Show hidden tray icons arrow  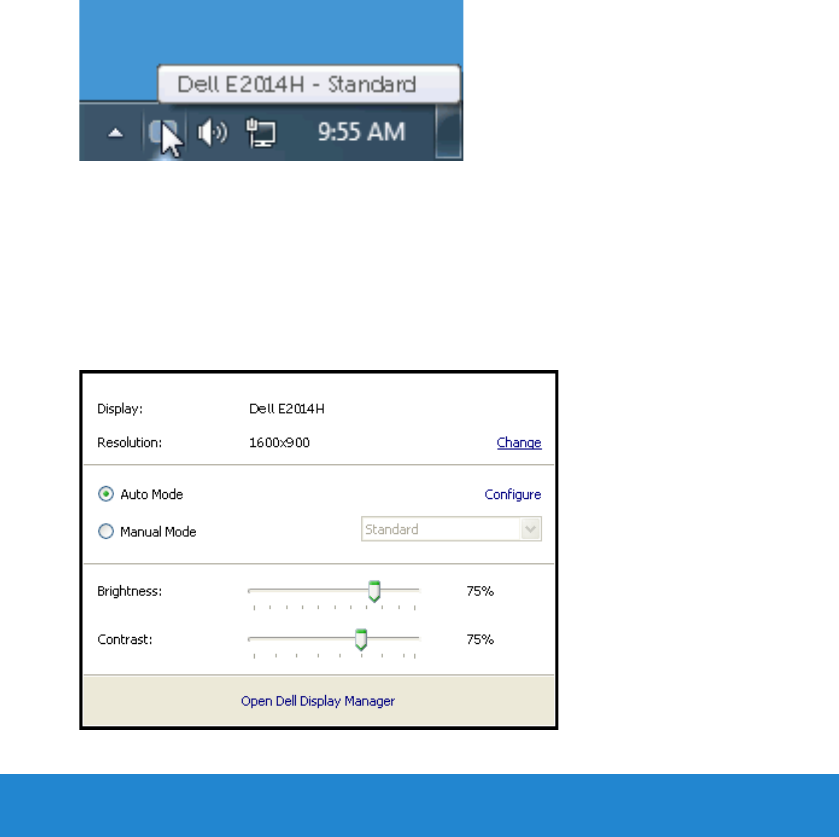(116, 133)
